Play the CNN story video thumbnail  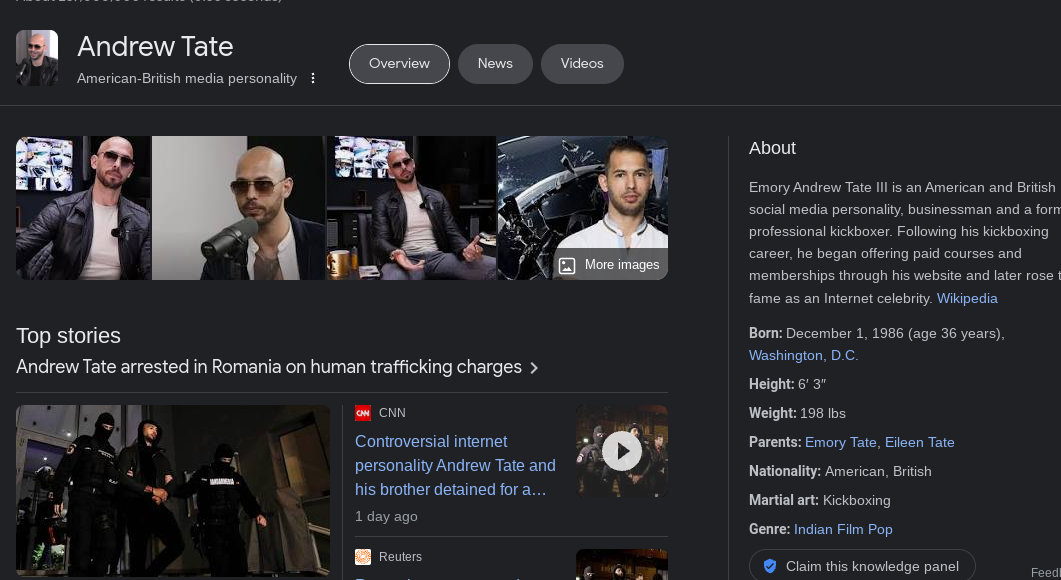click(x=622, y=451)
